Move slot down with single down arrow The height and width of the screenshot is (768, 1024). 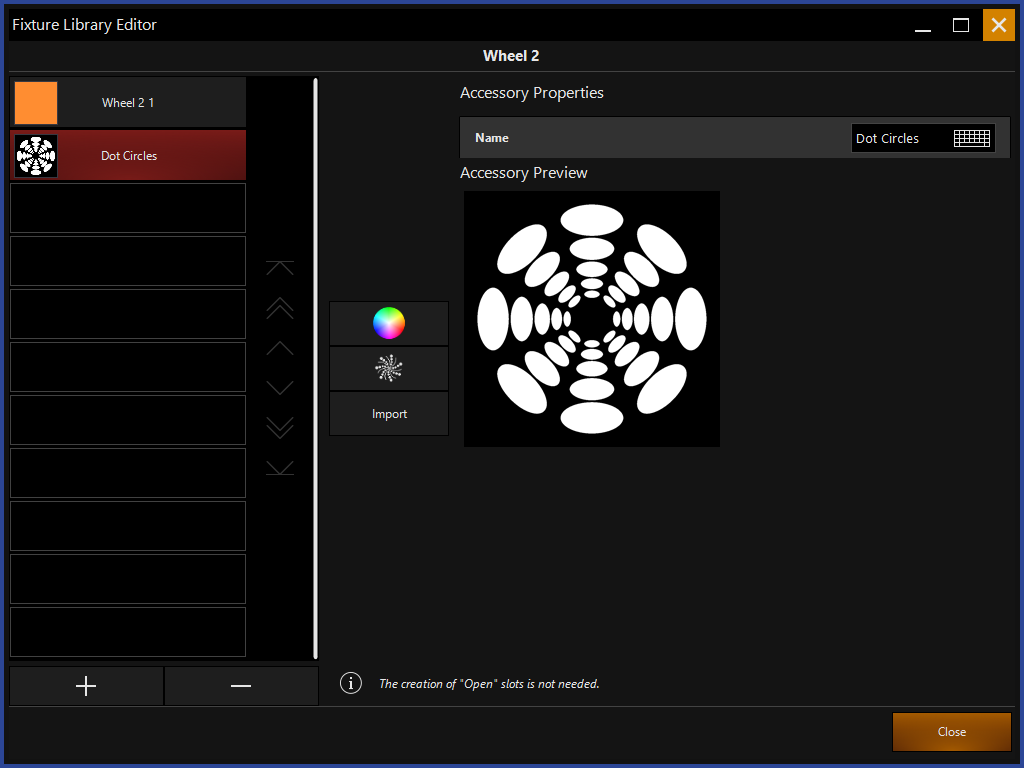[280, 388]
